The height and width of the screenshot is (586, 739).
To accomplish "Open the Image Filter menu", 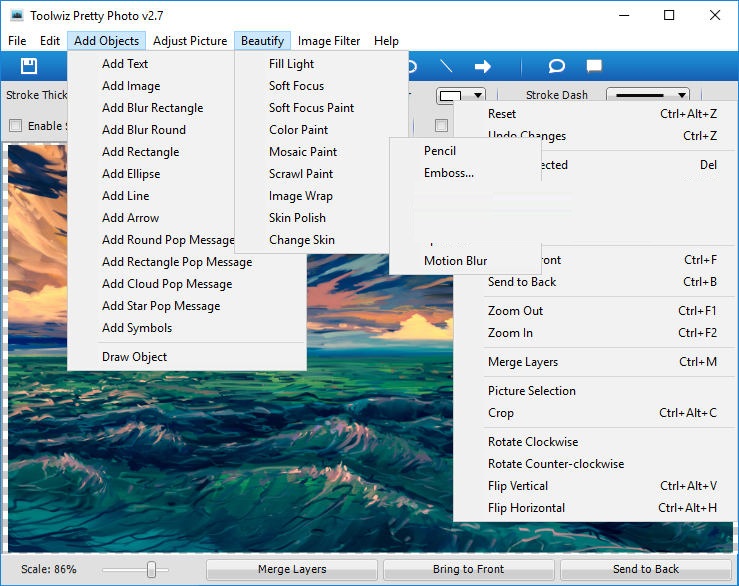I will click(329, 41).
